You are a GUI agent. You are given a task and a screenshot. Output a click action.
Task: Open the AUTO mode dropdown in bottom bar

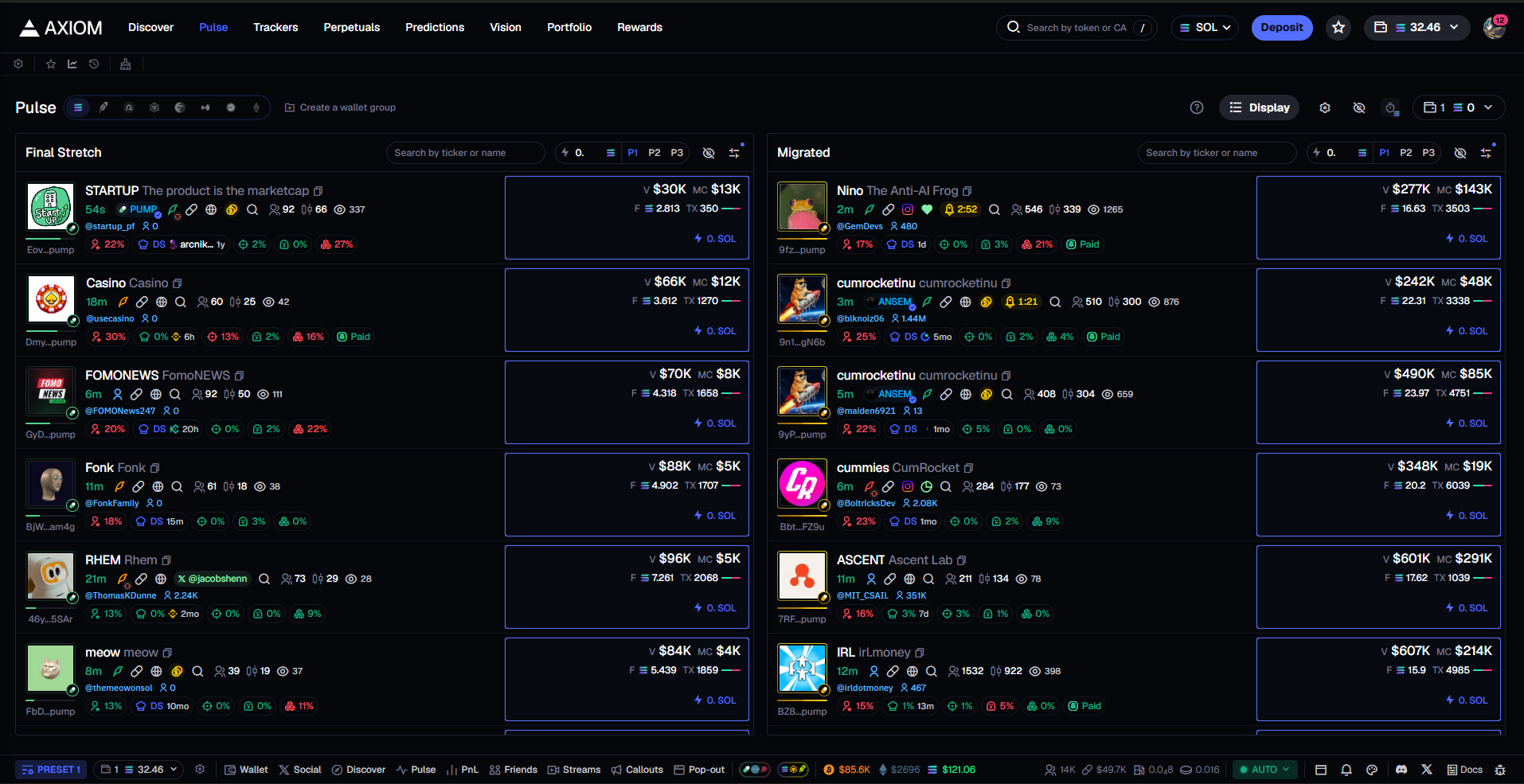(1265, 770)
